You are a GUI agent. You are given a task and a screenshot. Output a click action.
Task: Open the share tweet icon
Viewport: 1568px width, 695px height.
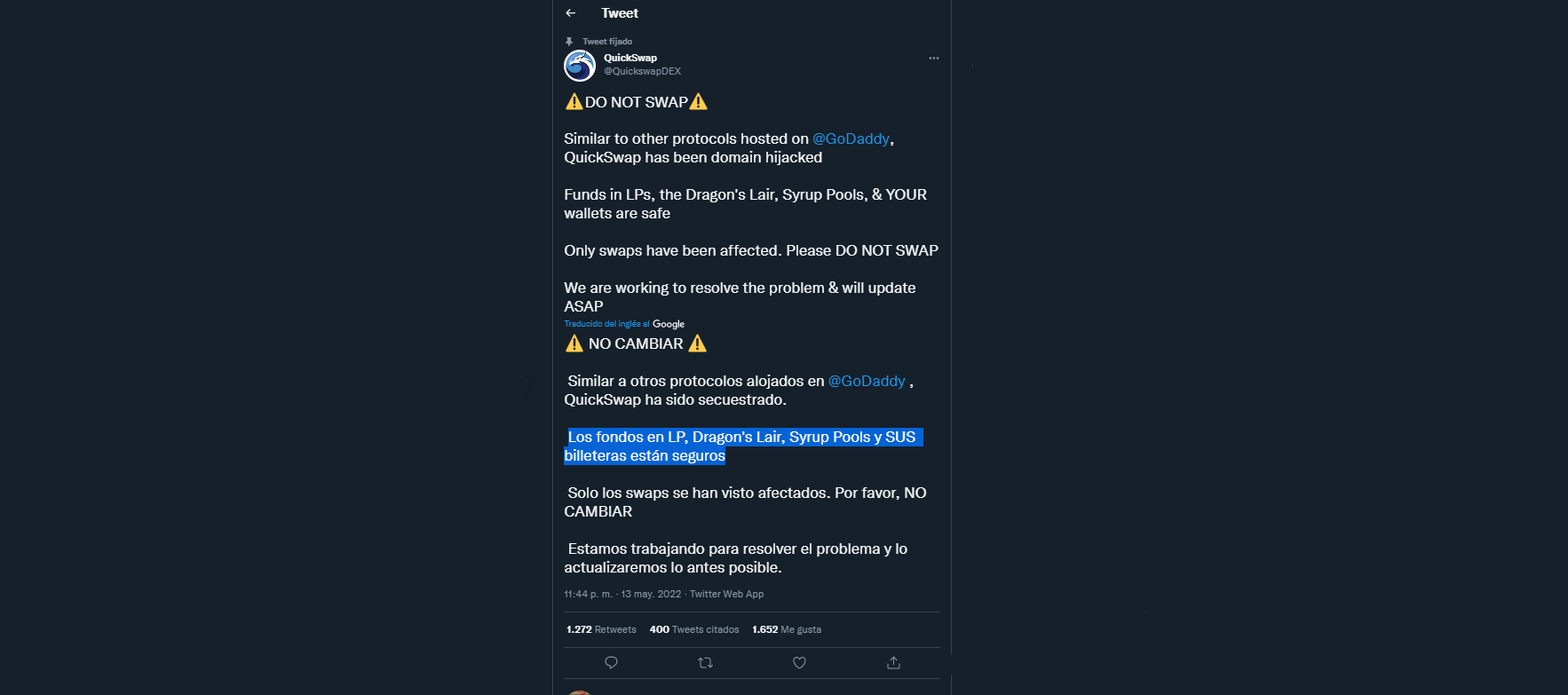(893, 663)
